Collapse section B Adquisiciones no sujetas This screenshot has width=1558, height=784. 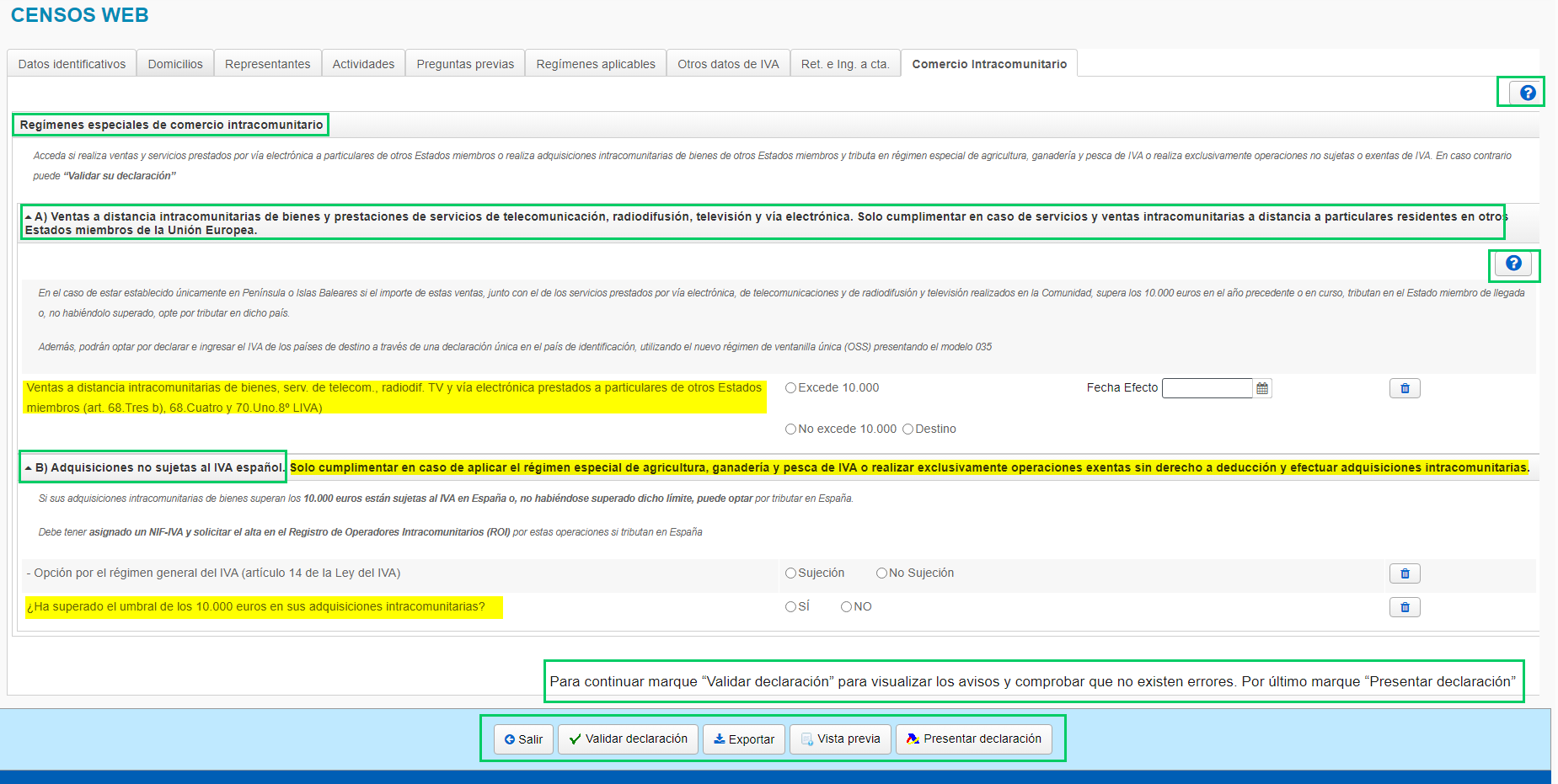29,468
